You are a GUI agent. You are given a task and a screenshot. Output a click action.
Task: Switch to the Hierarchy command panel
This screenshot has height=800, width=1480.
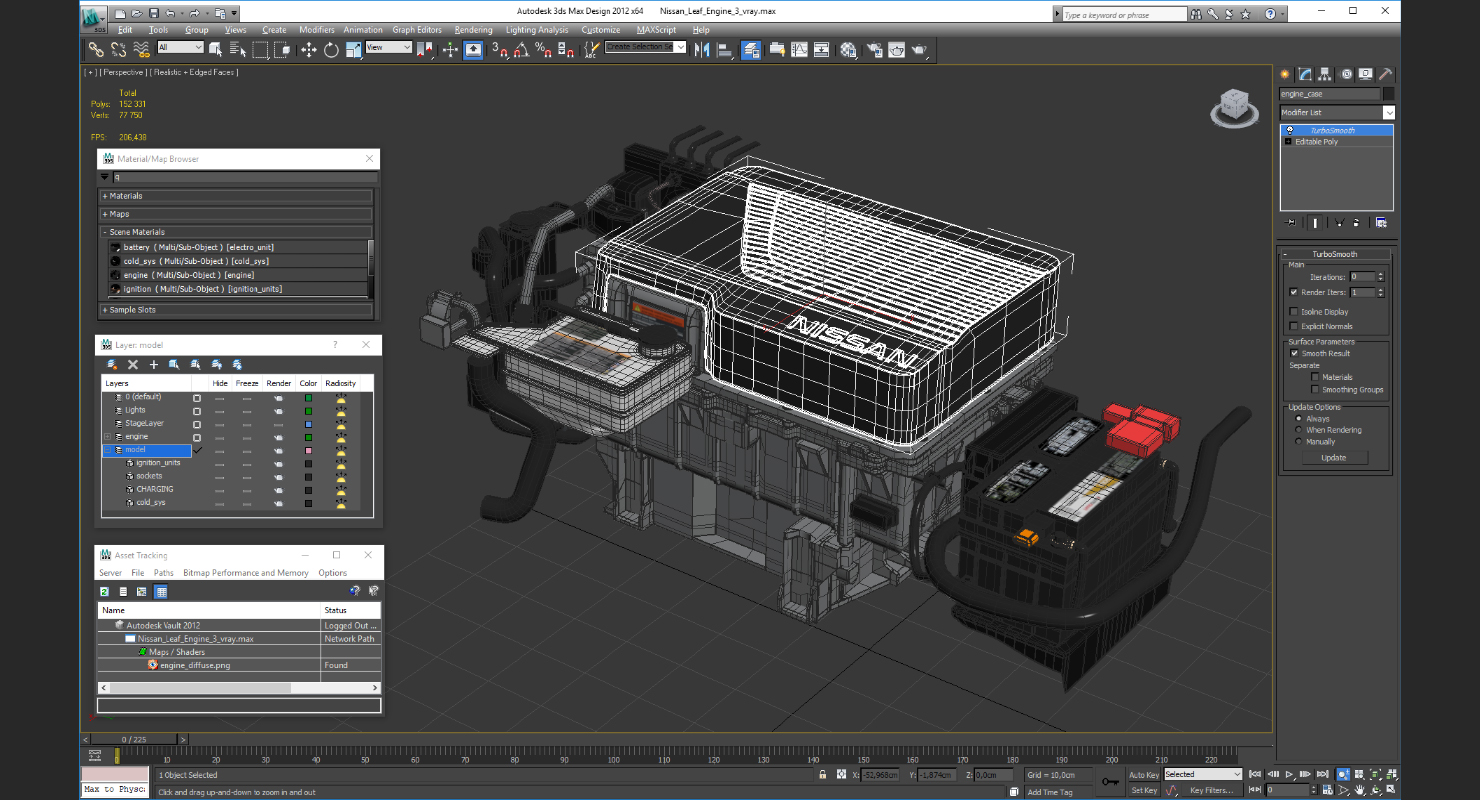point(1325,74)
